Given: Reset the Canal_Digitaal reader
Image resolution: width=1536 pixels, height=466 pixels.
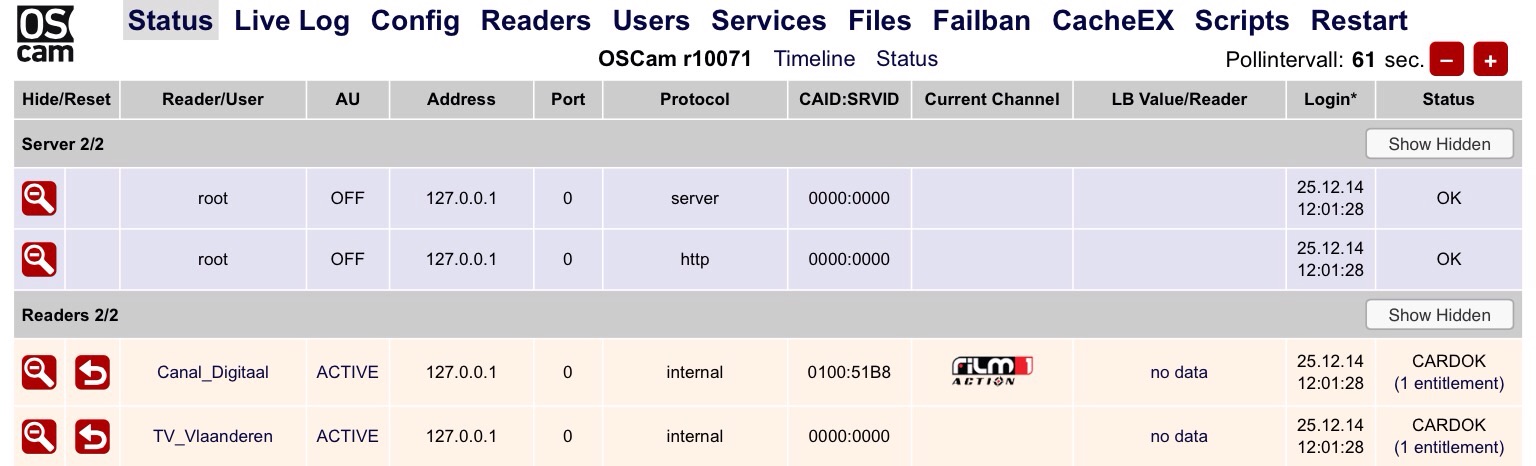Looking at the screenshot, I should (x=92, y=372).
